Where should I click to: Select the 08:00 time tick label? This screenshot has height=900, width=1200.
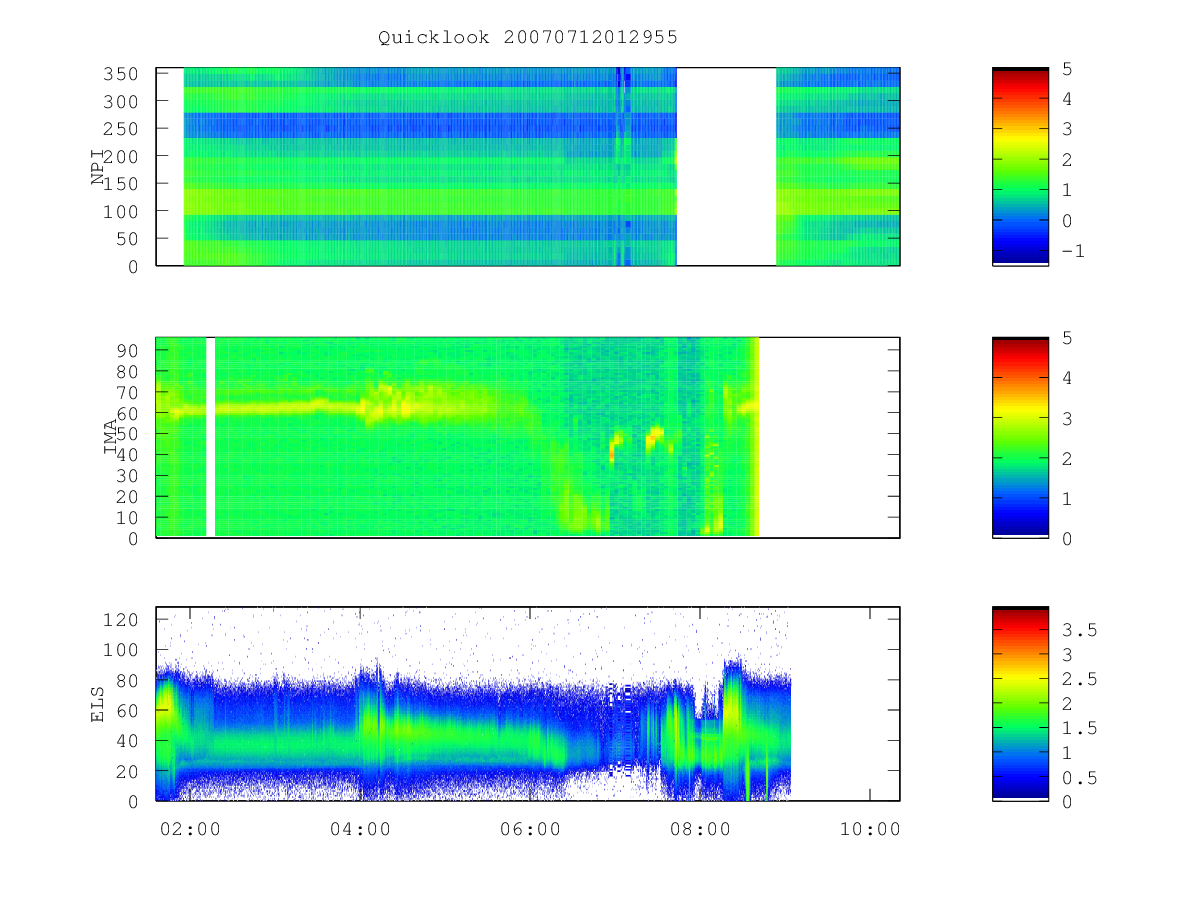point(700,829)
